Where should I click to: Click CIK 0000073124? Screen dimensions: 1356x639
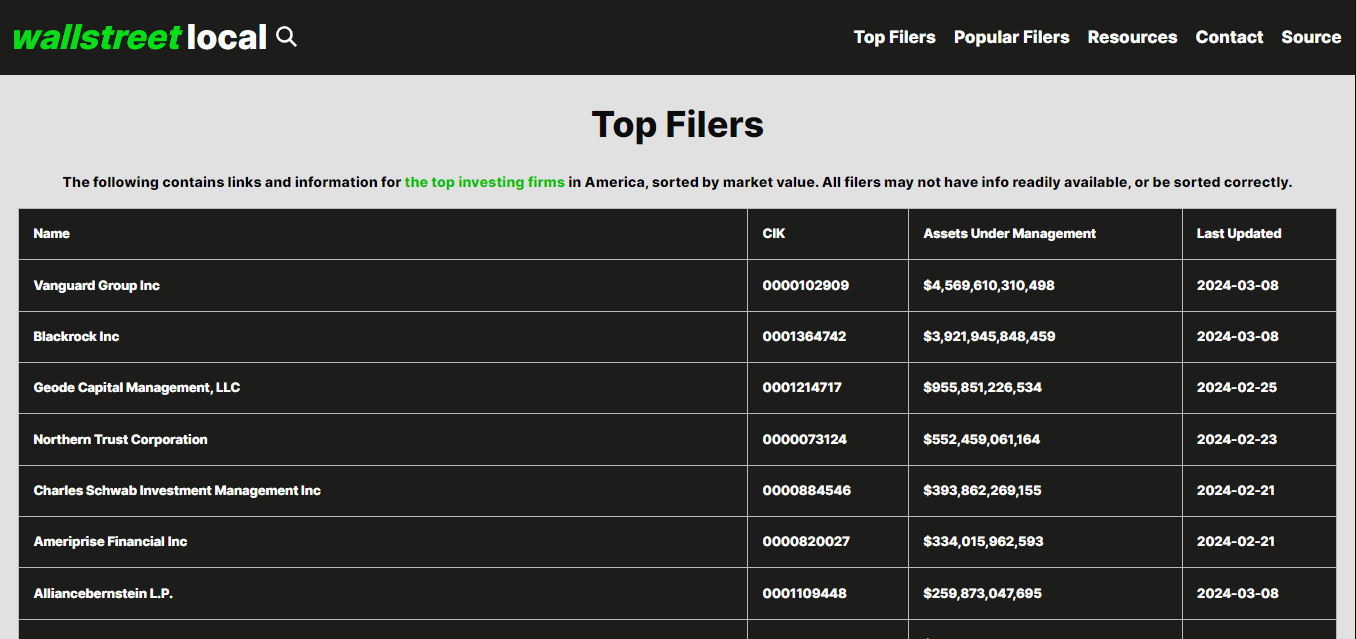(805, 439)
